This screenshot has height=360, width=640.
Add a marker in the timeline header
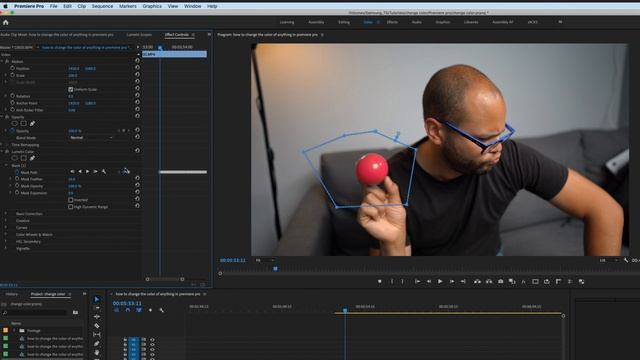tap(150, 310)
